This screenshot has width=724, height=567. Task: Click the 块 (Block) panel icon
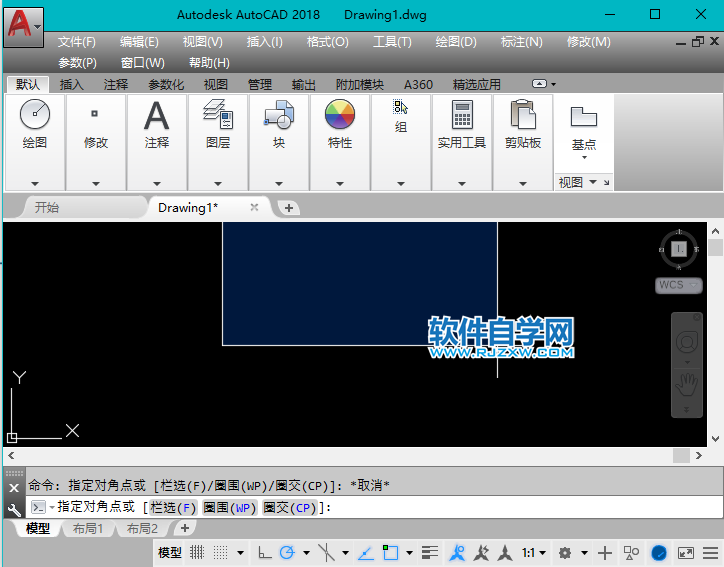coord(278,124)
